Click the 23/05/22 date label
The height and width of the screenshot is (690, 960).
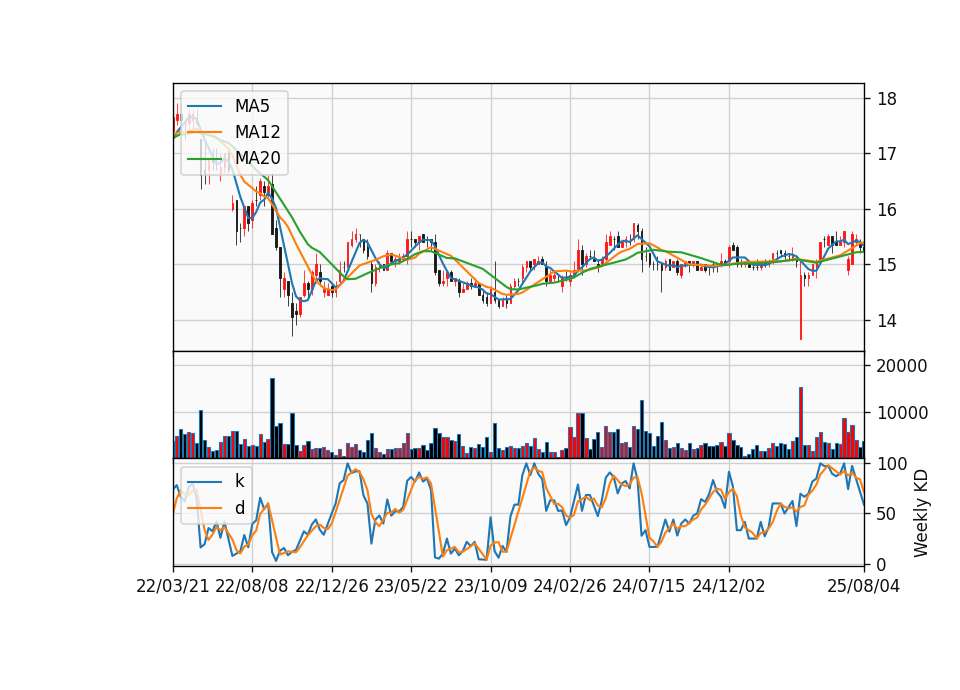[411, 586]
